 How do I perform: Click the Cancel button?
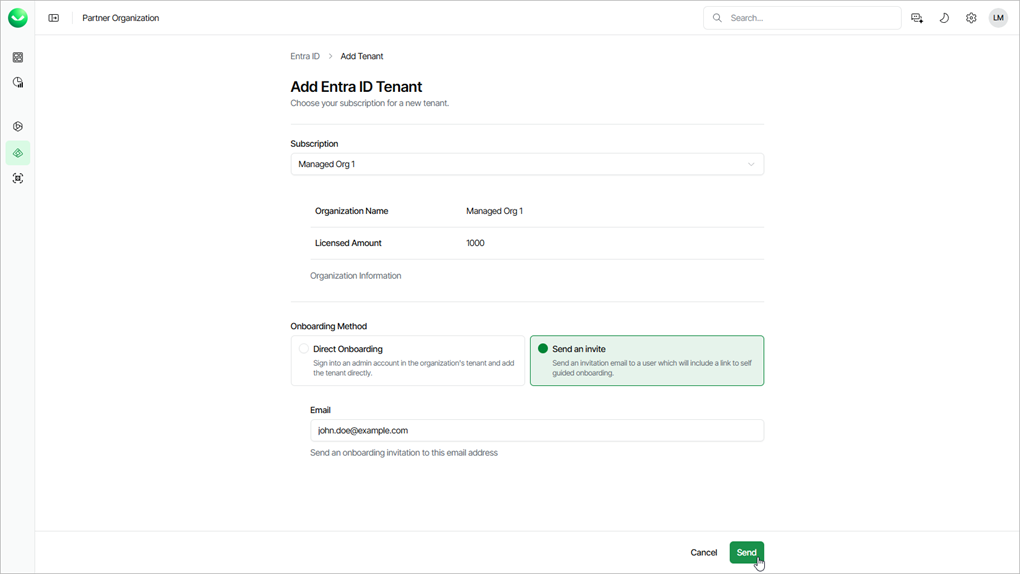[703, 552]
